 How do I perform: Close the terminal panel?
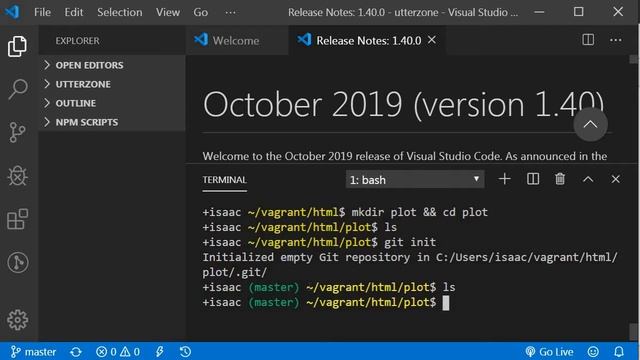coord(616,179)
